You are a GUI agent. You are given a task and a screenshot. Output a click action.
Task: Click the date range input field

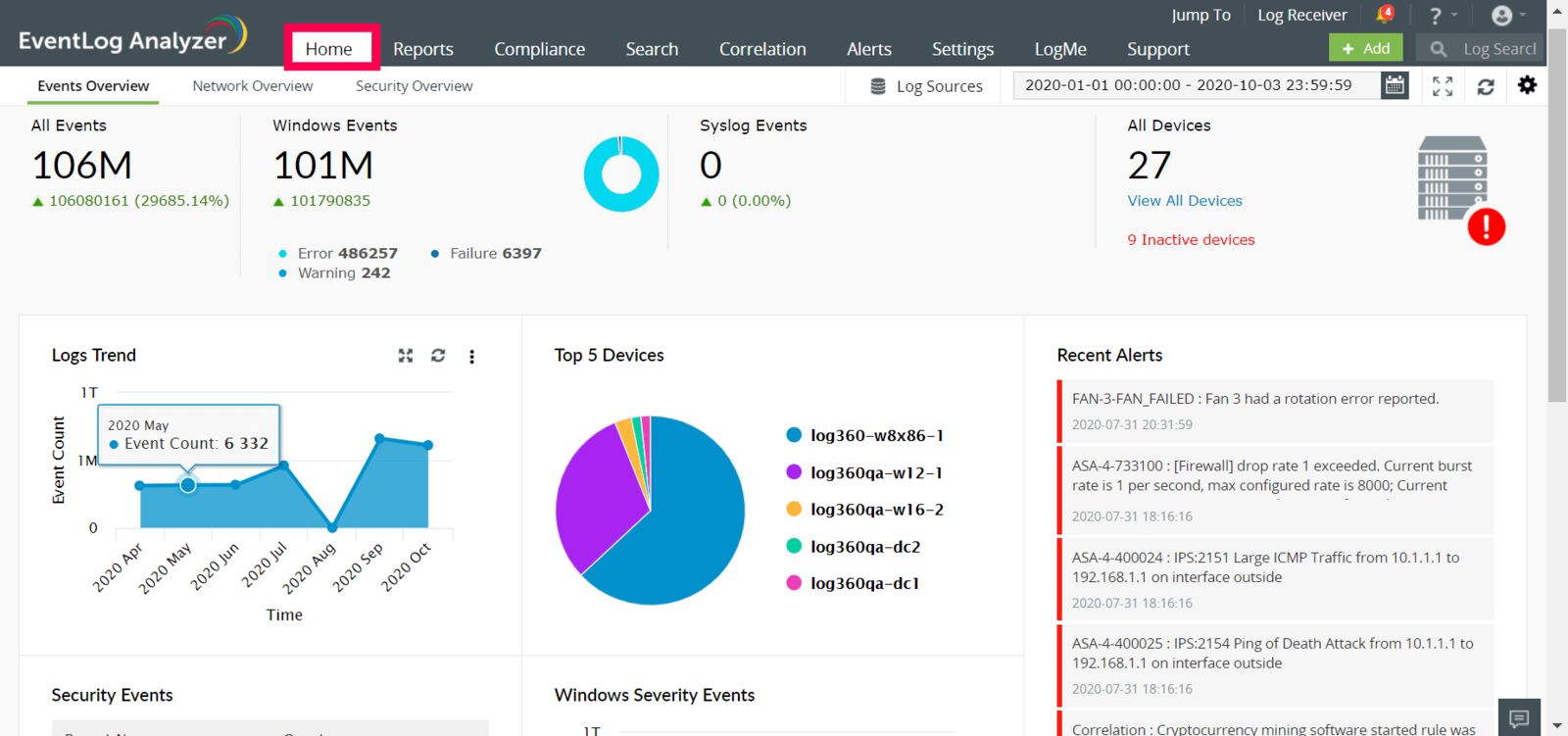[x=1197, y=85]
